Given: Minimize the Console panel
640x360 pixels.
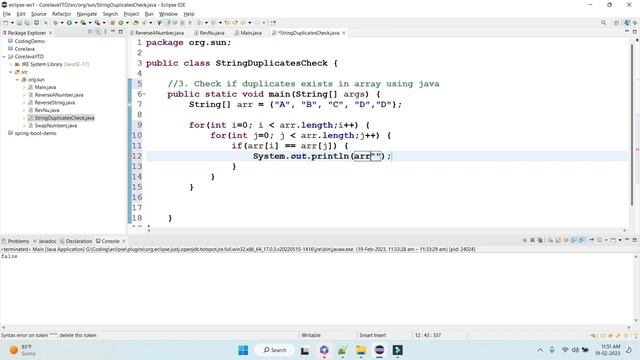Looking at the screenshot, I should (x=627, y=240).
